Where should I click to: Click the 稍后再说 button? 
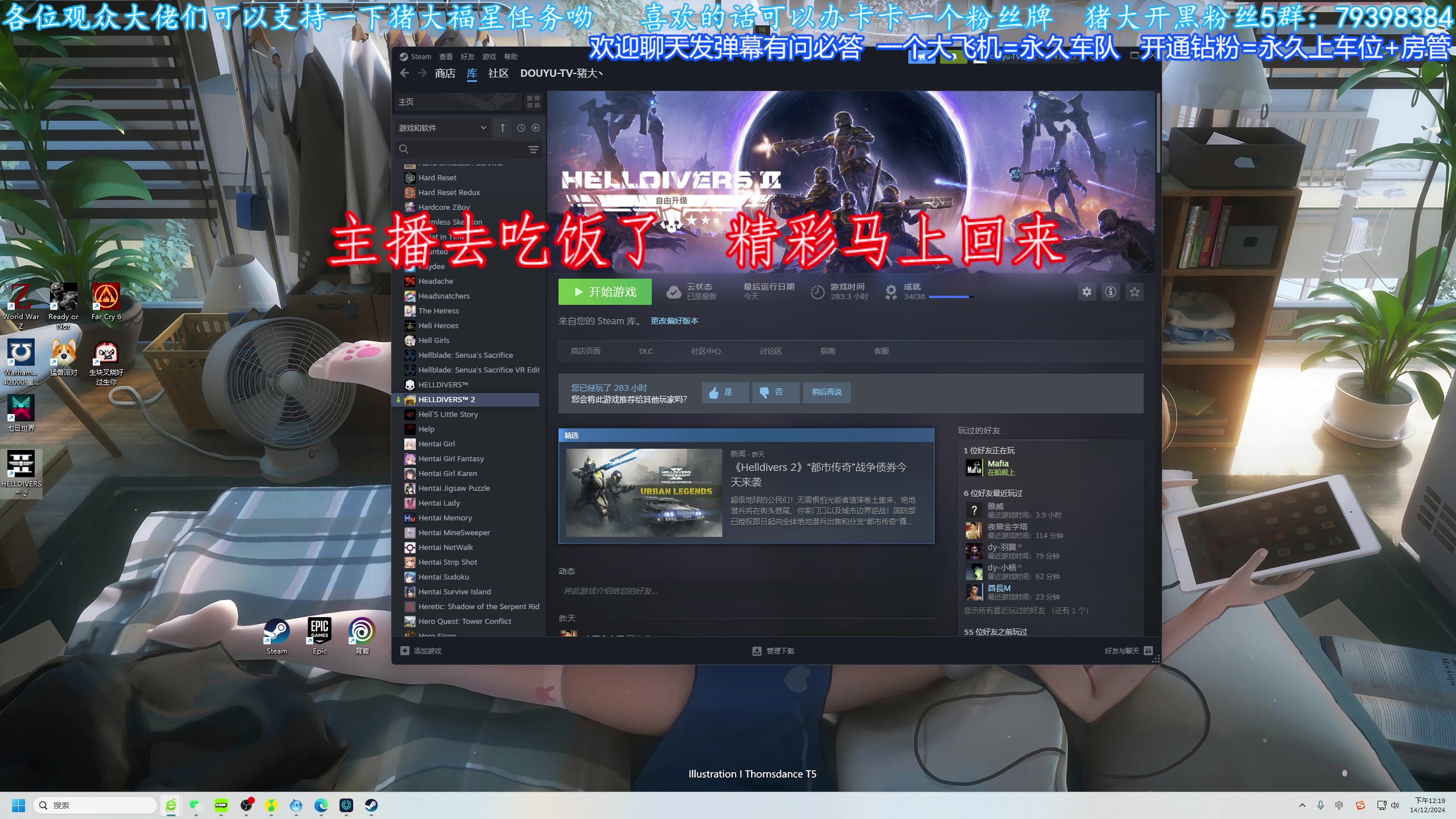click(x=826, y=392)
